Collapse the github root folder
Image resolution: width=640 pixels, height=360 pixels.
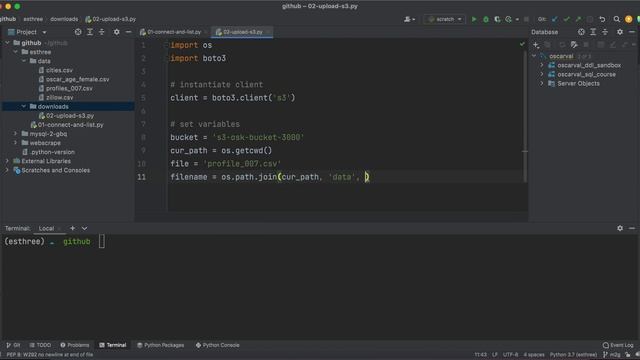pos(7,43)
